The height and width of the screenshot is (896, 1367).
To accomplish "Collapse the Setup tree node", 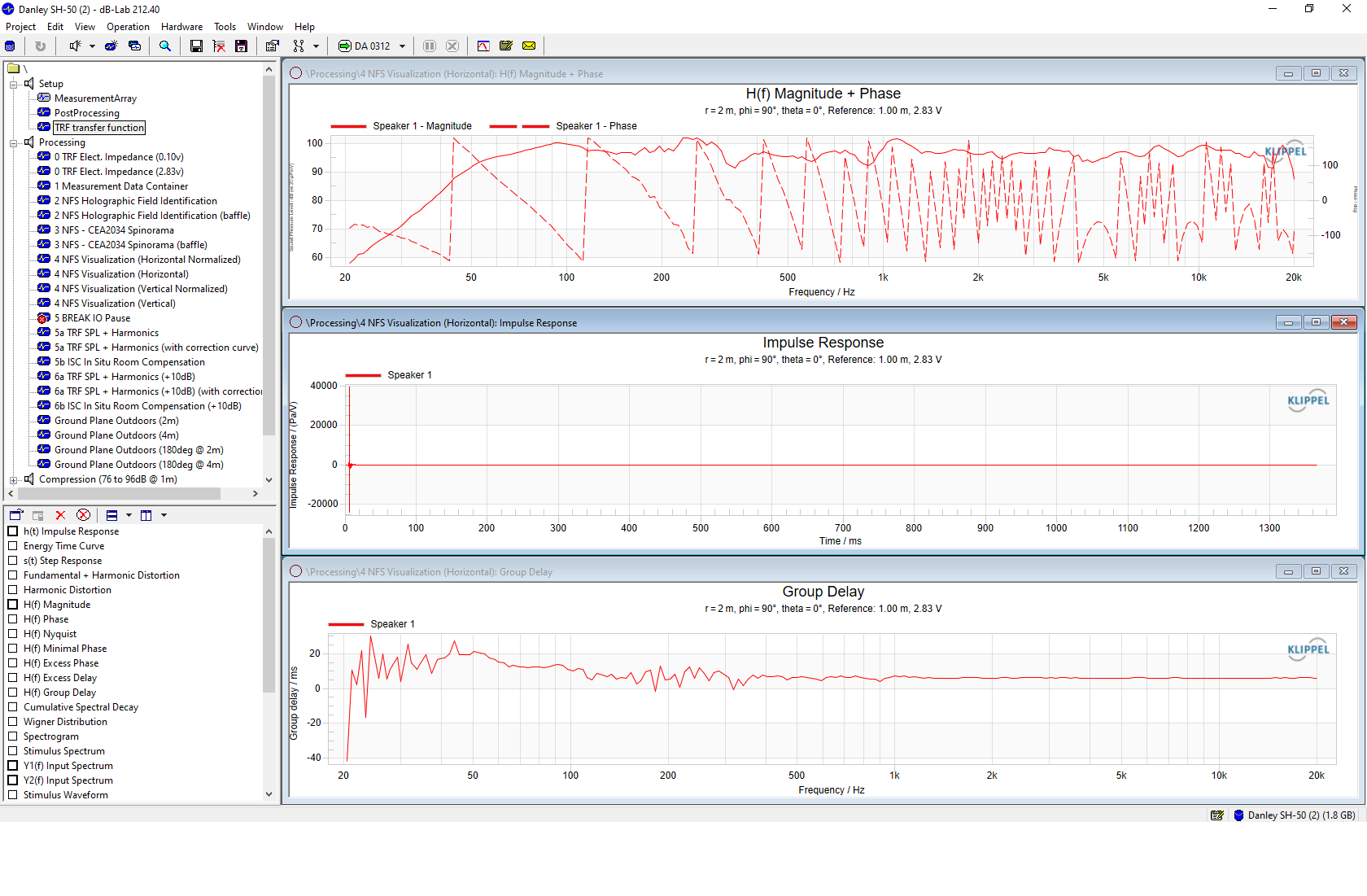I will pos(13,85).
